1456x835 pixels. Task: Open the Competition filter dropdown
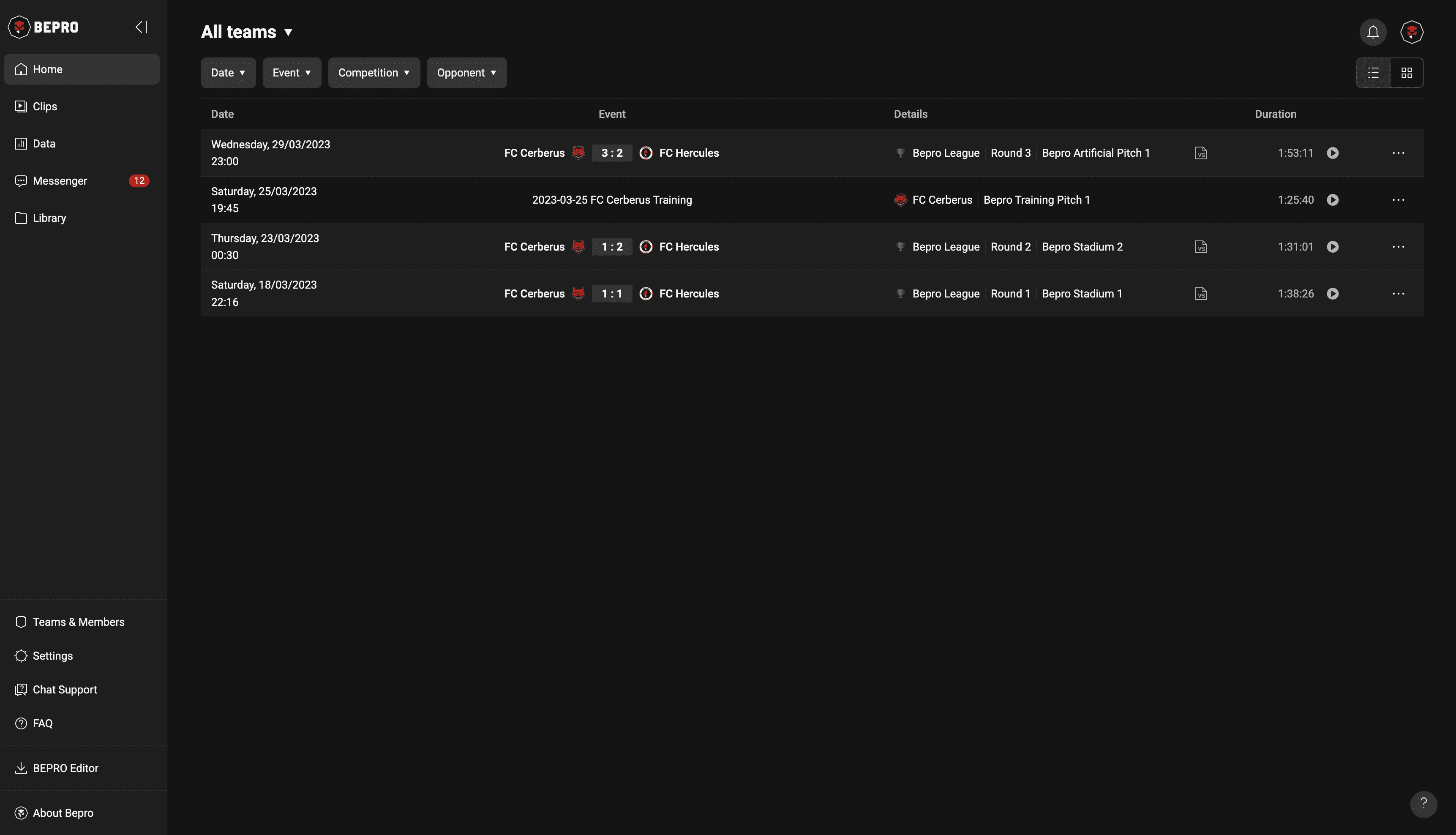point(374,73)
